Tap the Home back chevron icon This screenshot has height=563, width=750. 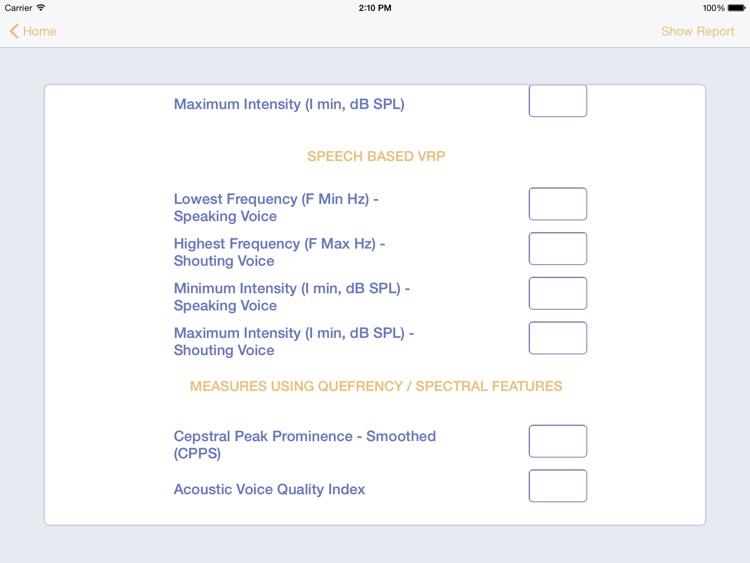coord(14,31)
